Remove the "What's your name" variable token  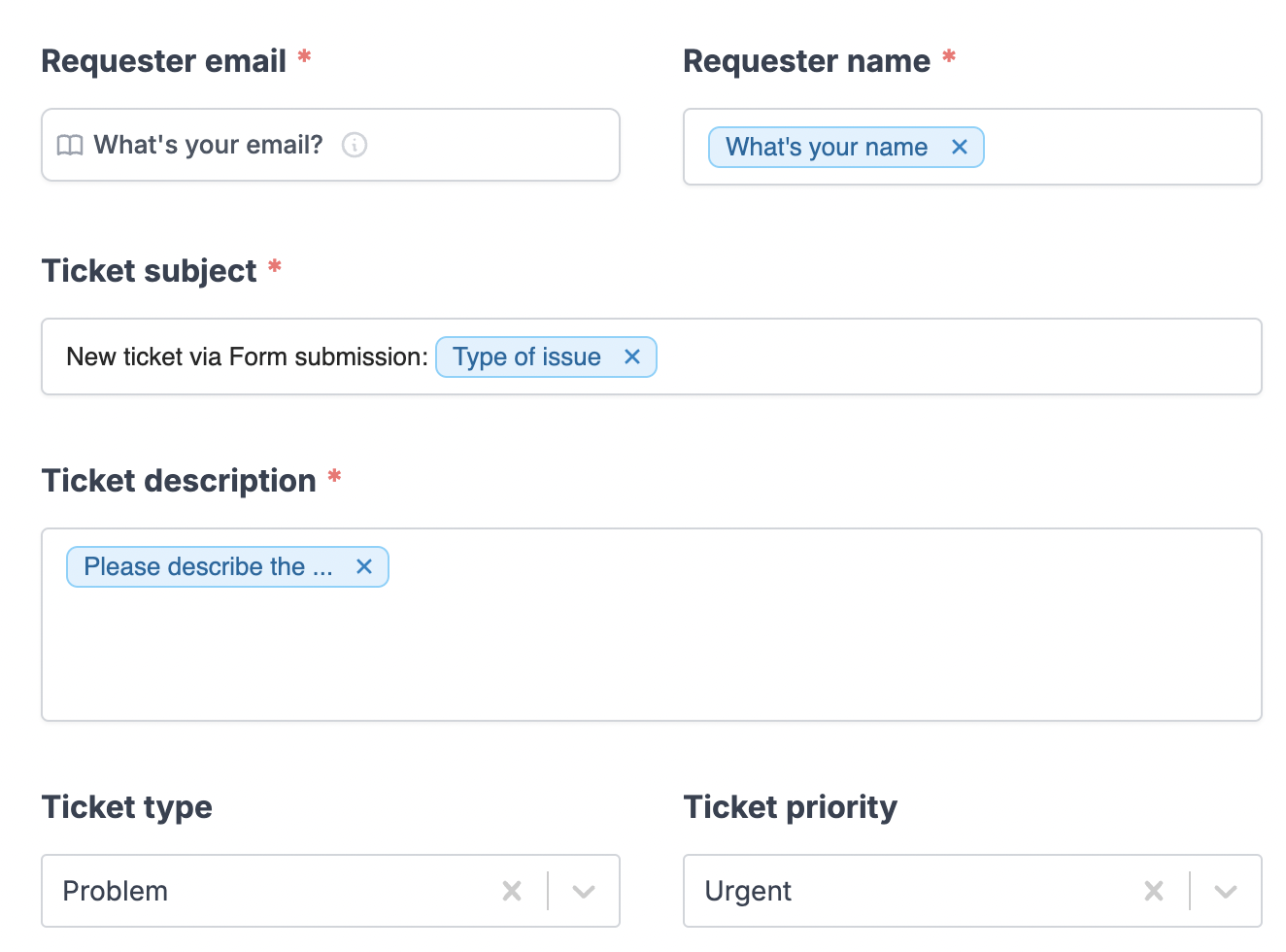(x=960, y=147)
